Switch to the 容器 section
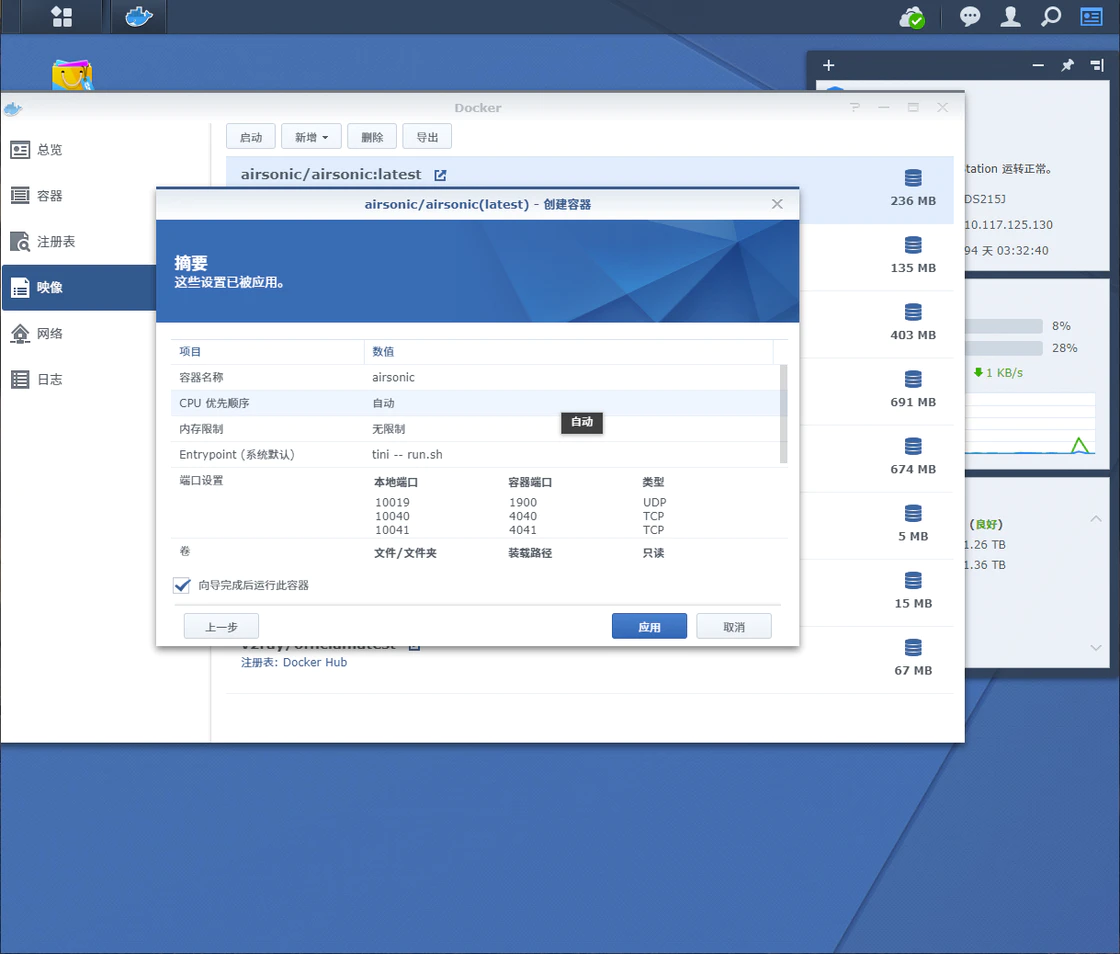Image resolution: width=1120 pixels, height=954 pixels. (50, 196)
